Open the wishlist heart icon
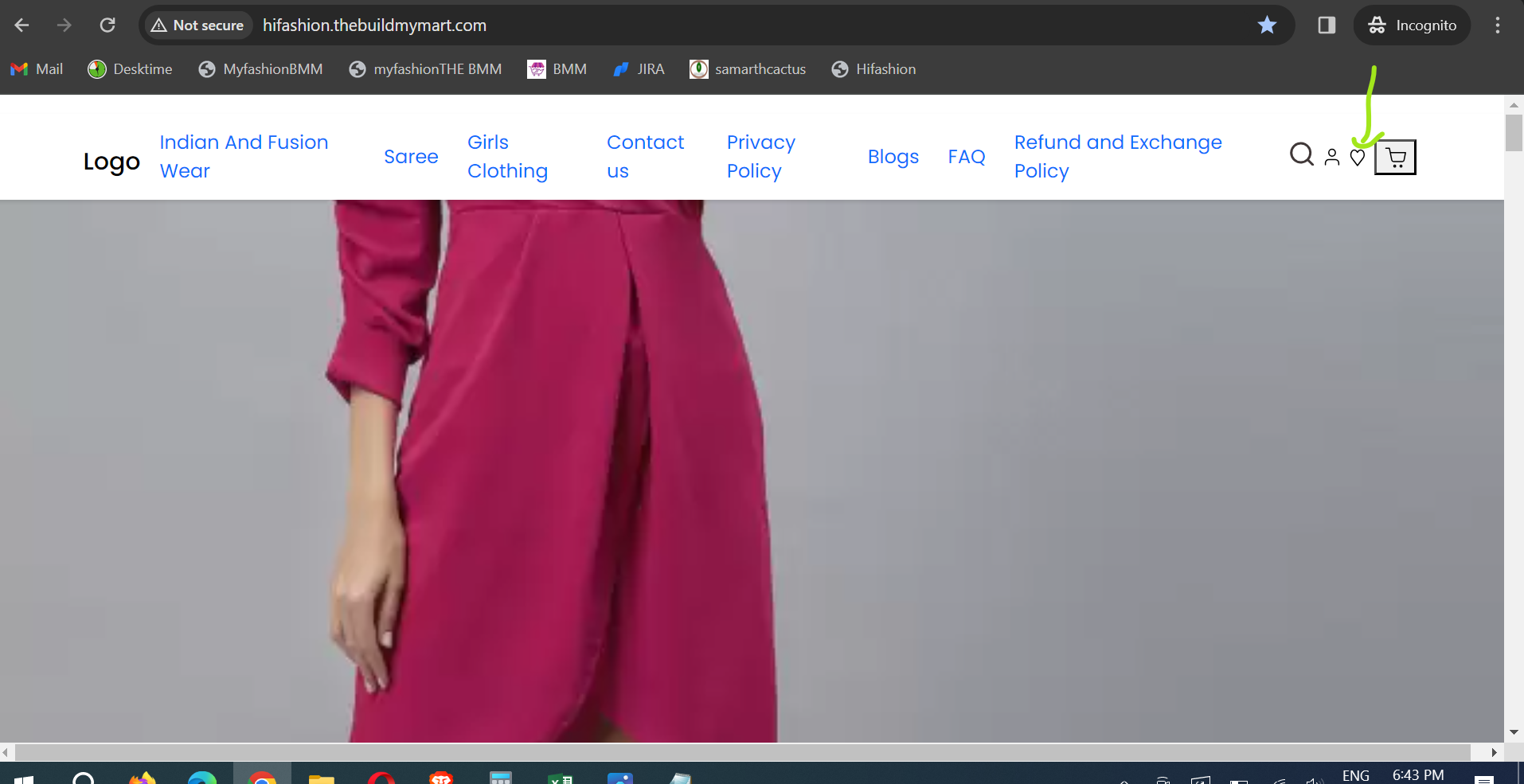This screenshot has width=1524, height=784. (1358, 158)
